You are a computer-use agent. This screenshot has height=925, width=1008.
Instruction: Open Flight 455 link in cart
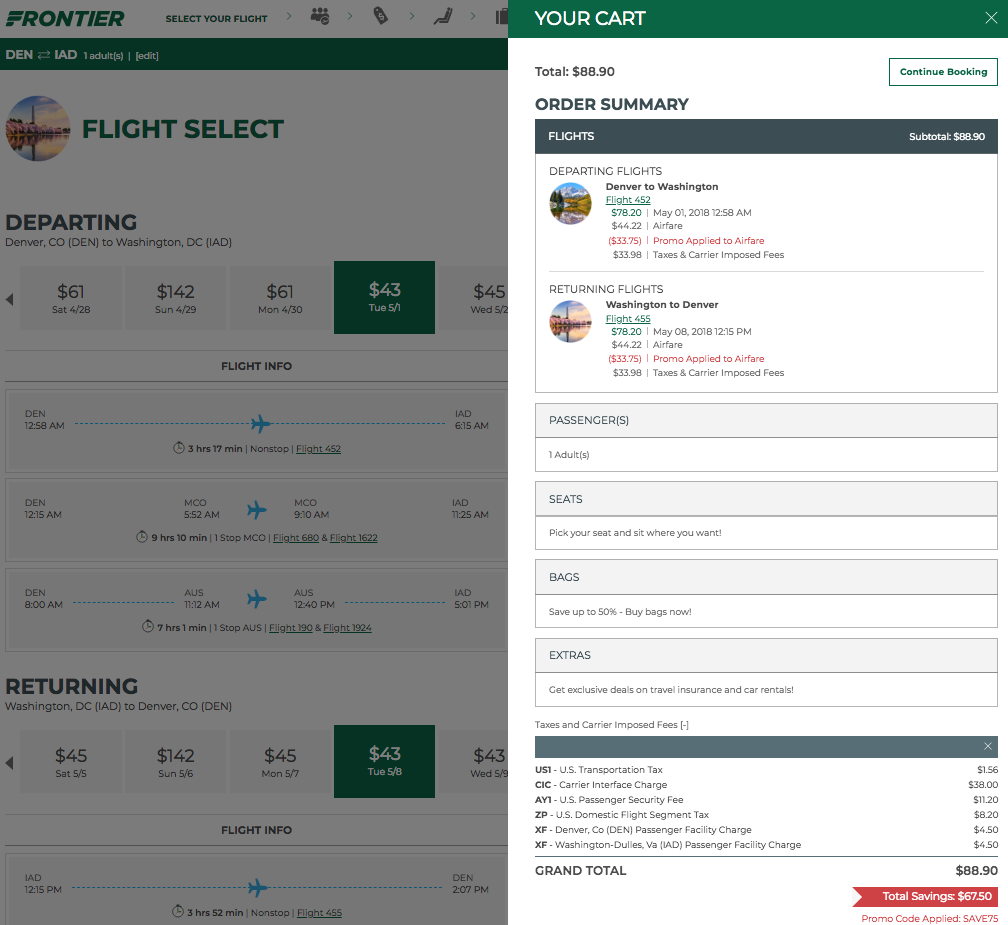(628, 319)
